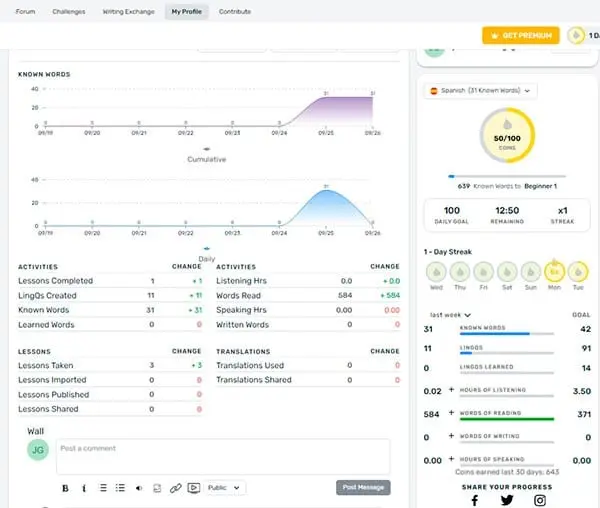Open the Contribute tab
Image resolution: width=600 pixels, height=508 pixels.
pos(235,11)
